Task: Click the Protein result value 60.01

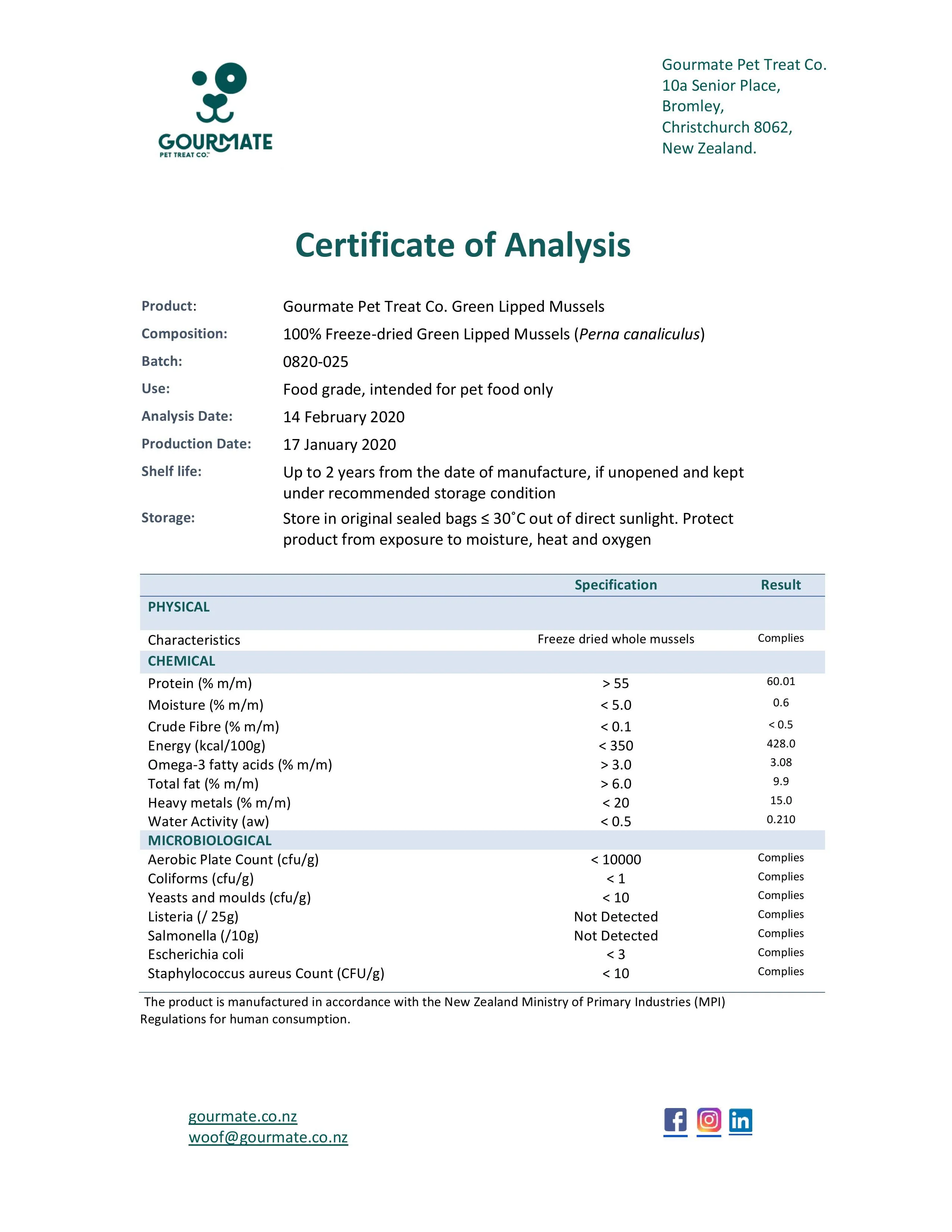Action: pos(781,681)
